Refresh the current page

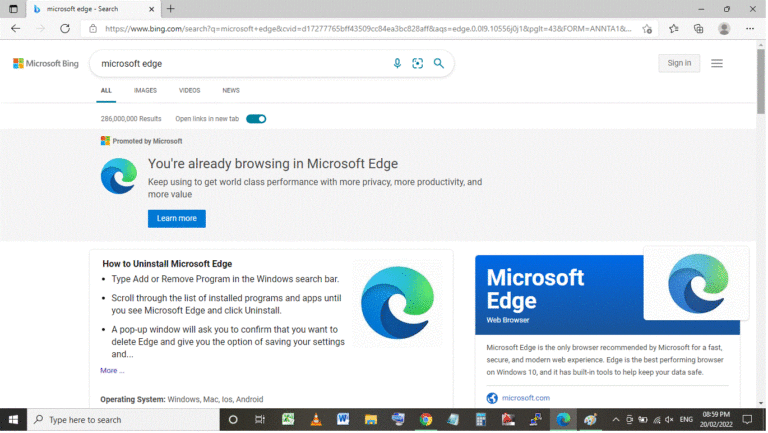pyautogui.click(x=65, y=28)
